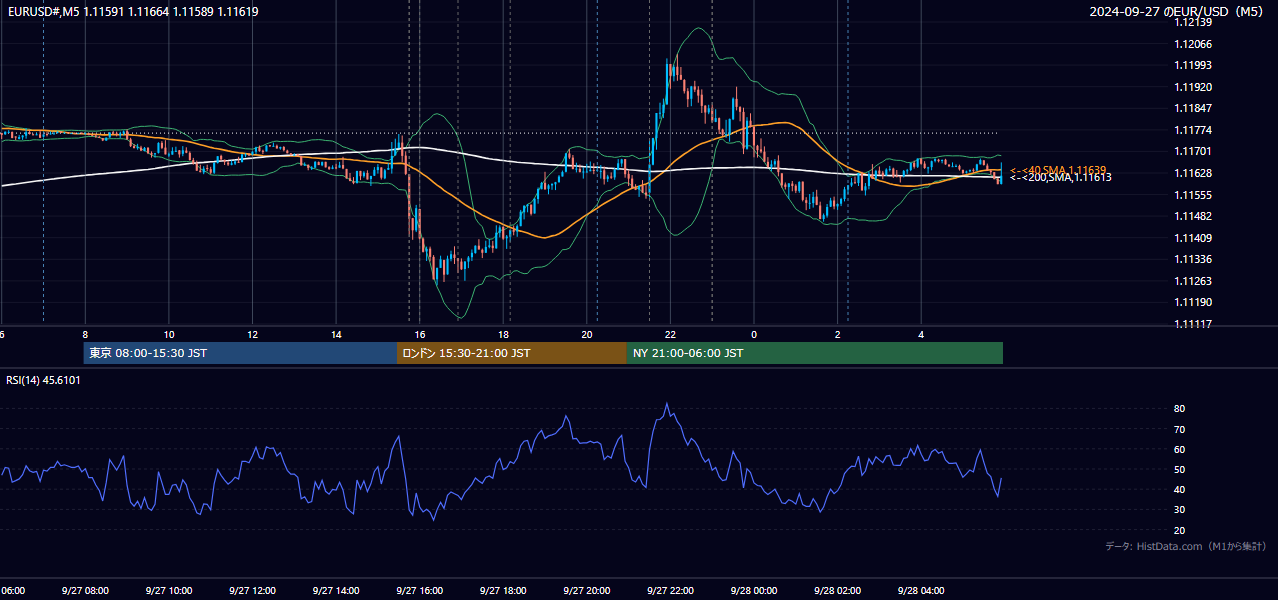Screen dimensions: 1278x600
Task: Click the 1.11263 price axis label
Action: 1193,281
